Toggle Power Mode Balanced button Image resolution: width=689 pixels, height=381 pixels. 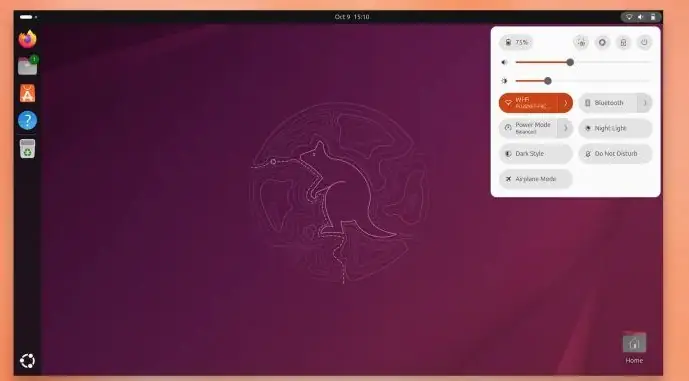529,128
